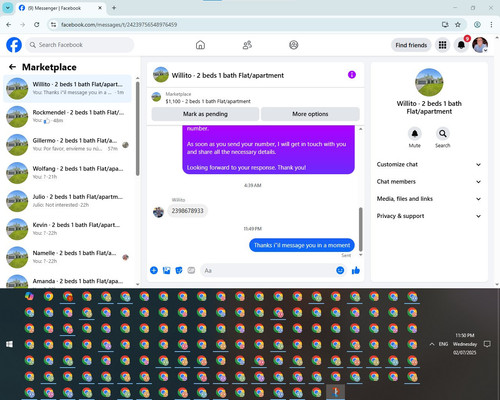The height and width of the screenshot is (400, 500).
Task: Open a new browser tab
Action: 114,8
